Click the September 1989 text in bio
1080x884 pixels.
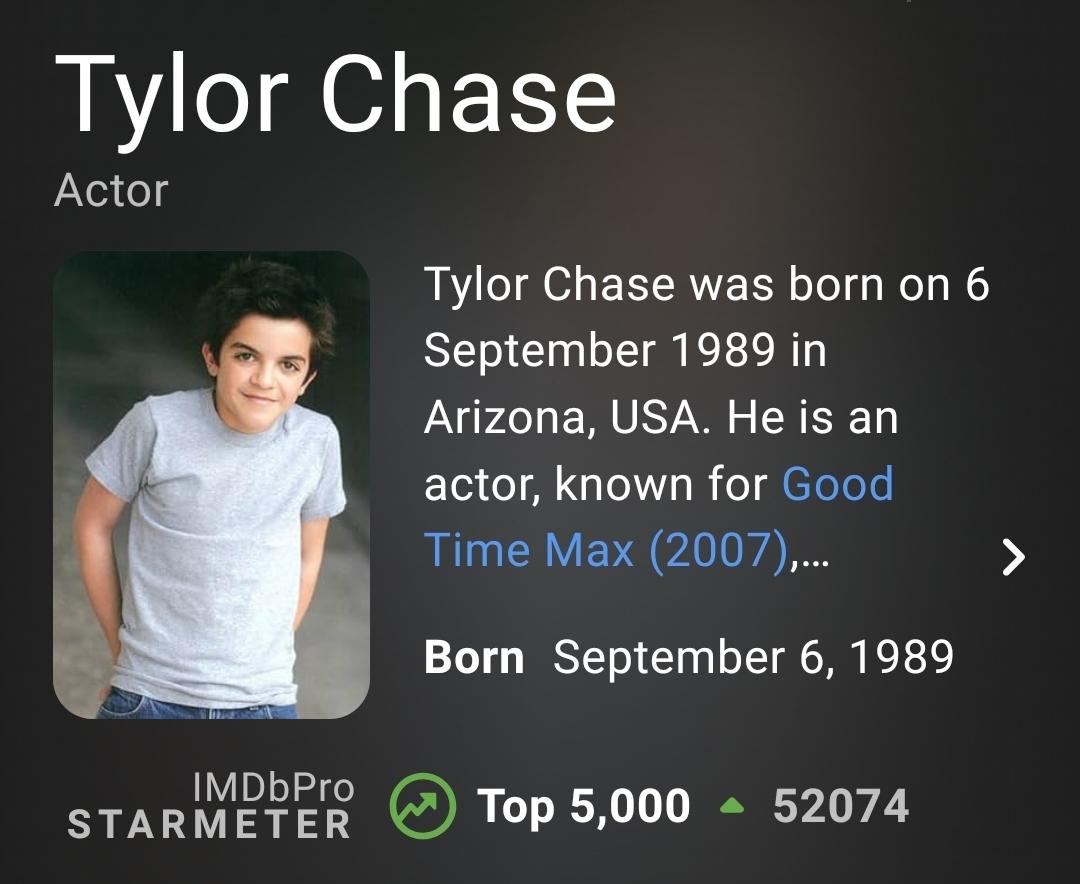[598, 351]
